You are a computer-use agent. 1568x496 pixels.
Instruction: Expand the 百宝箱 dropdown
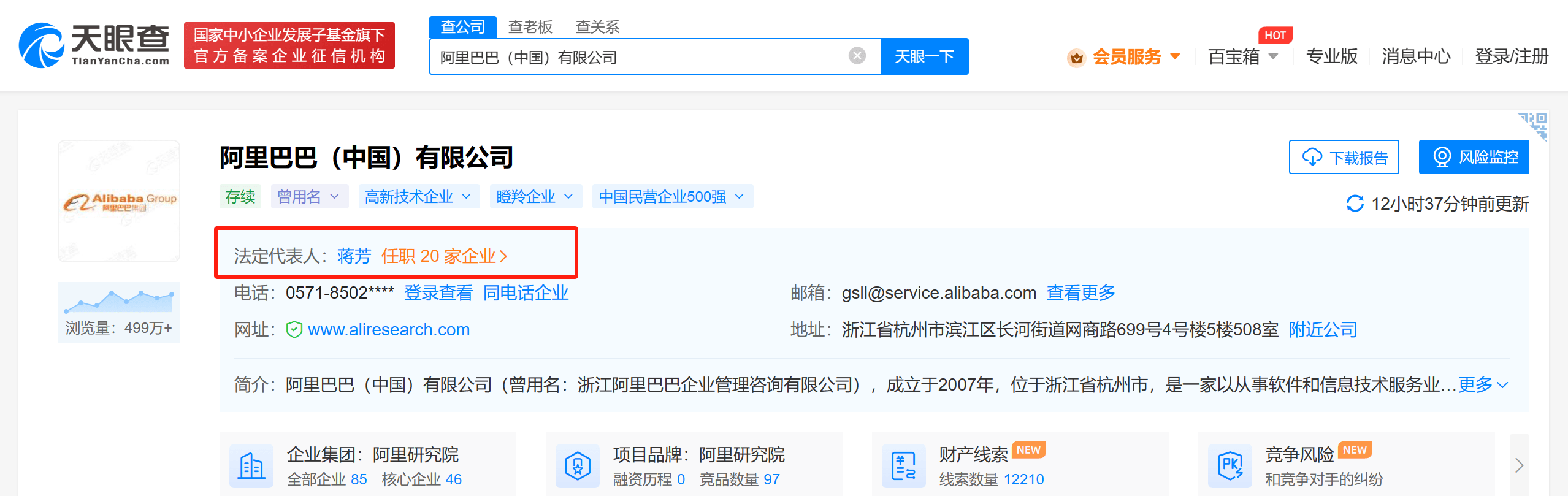1243,56
